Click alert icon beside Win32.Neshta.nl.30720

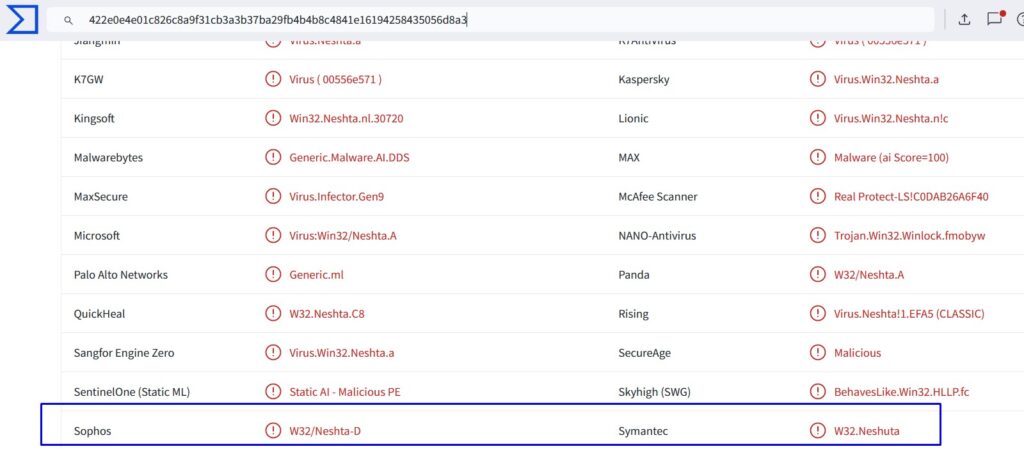[x=272, y=118]
